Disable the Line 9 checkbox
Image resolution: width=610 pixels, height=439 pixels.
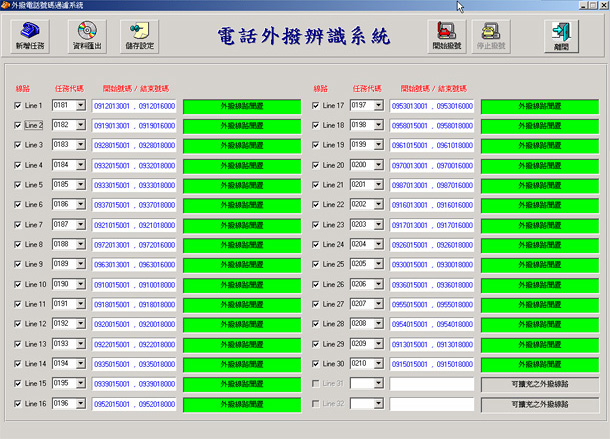18,264
